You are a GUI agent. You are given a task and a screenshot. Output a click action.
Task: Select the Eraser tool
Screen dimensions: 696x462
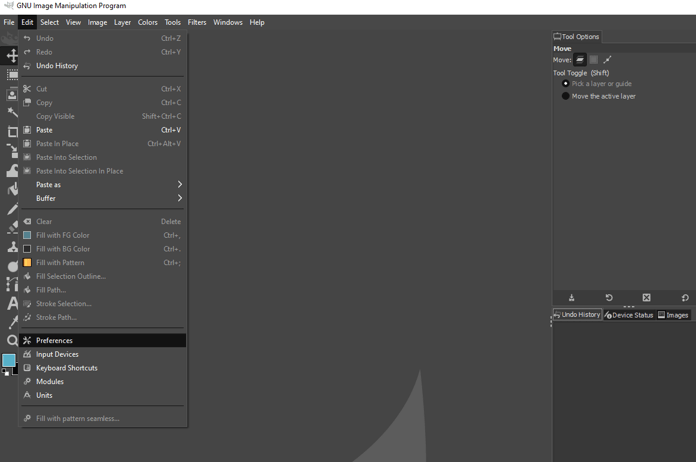[x=12, y=228]
